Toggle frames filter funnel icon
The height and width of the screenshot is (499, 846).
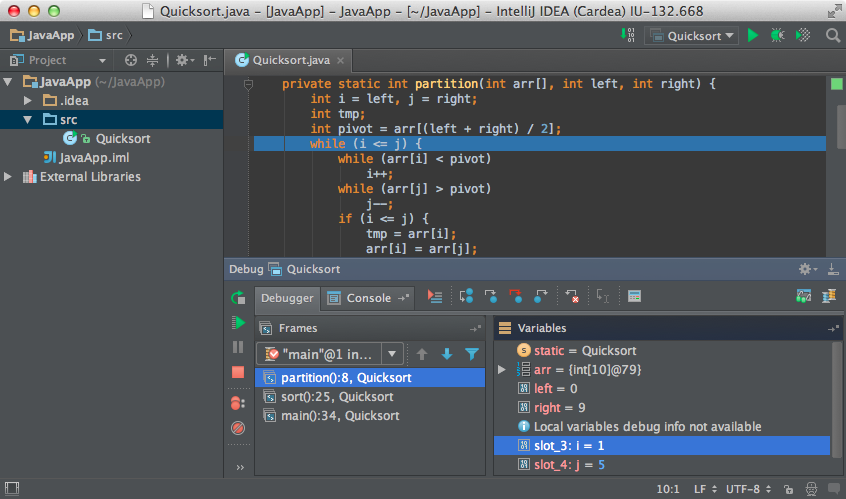[472, 354]
